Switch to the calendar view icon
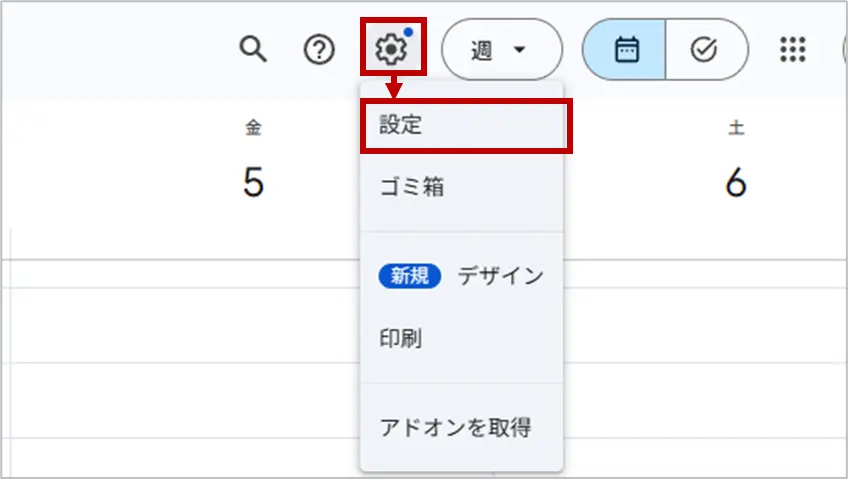 626,49
